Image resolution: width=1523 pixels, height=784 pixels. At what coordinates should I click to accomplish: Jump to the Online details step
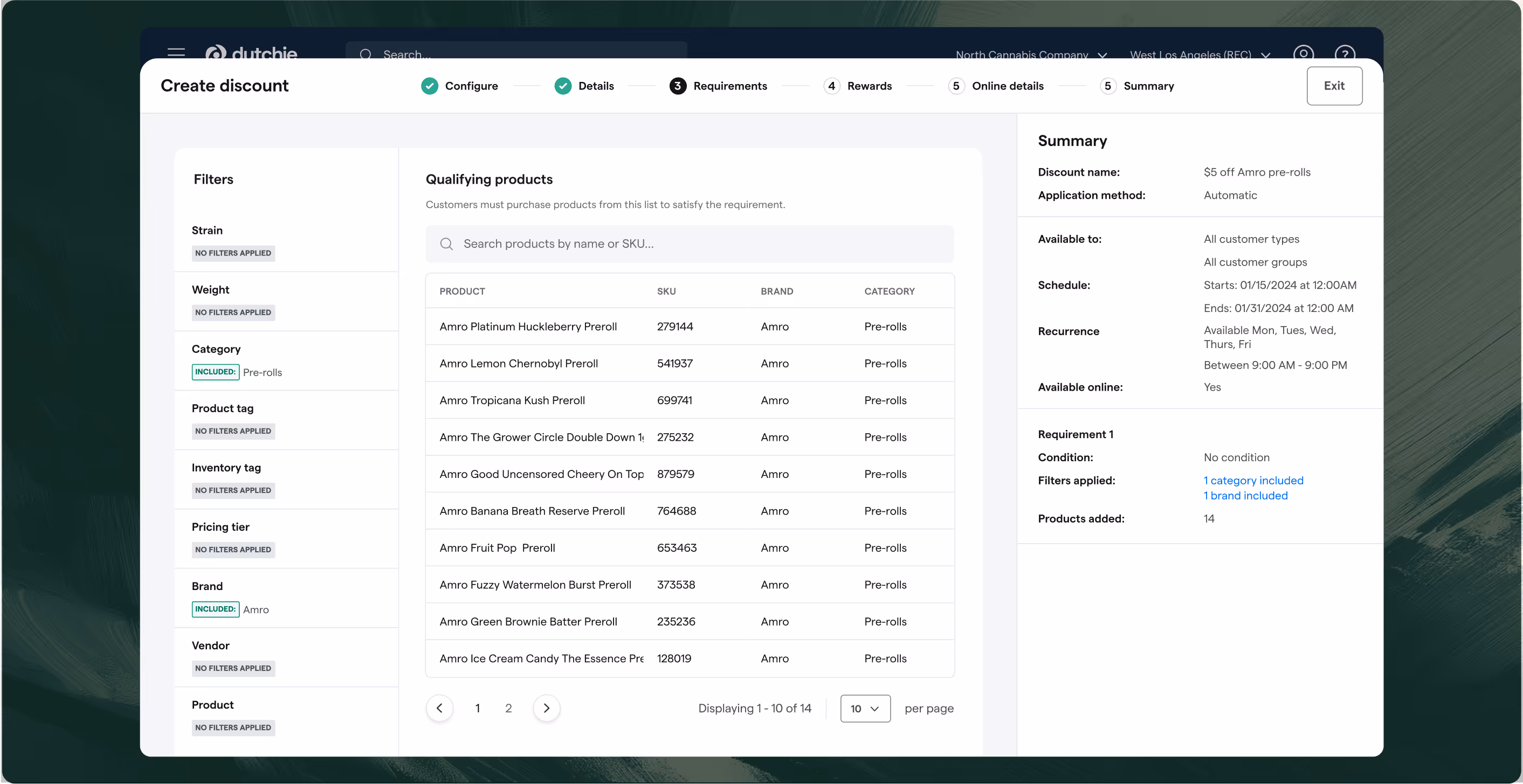[x=1008, y=86]
